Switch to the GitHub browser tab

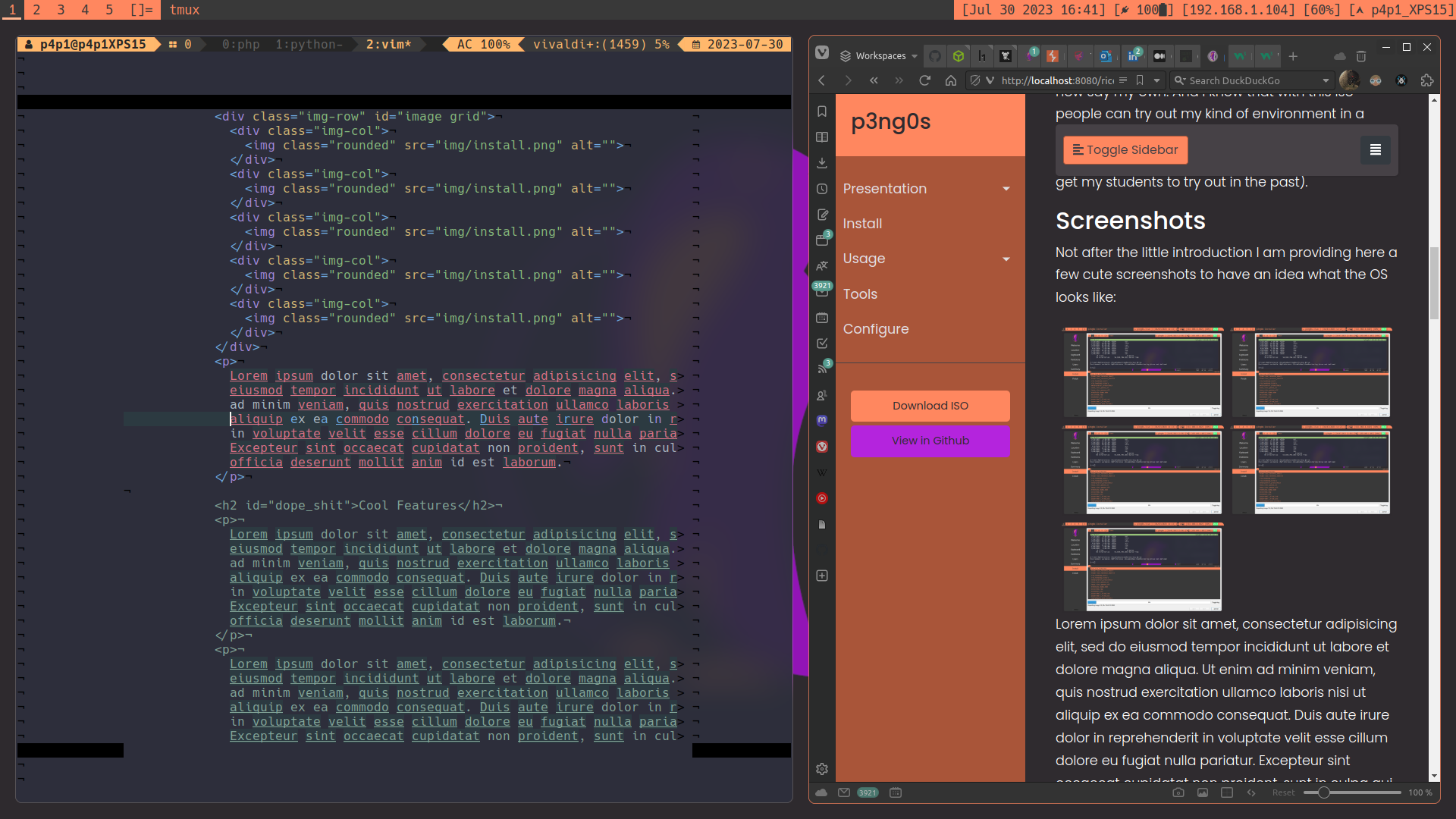tap(935, 56)
